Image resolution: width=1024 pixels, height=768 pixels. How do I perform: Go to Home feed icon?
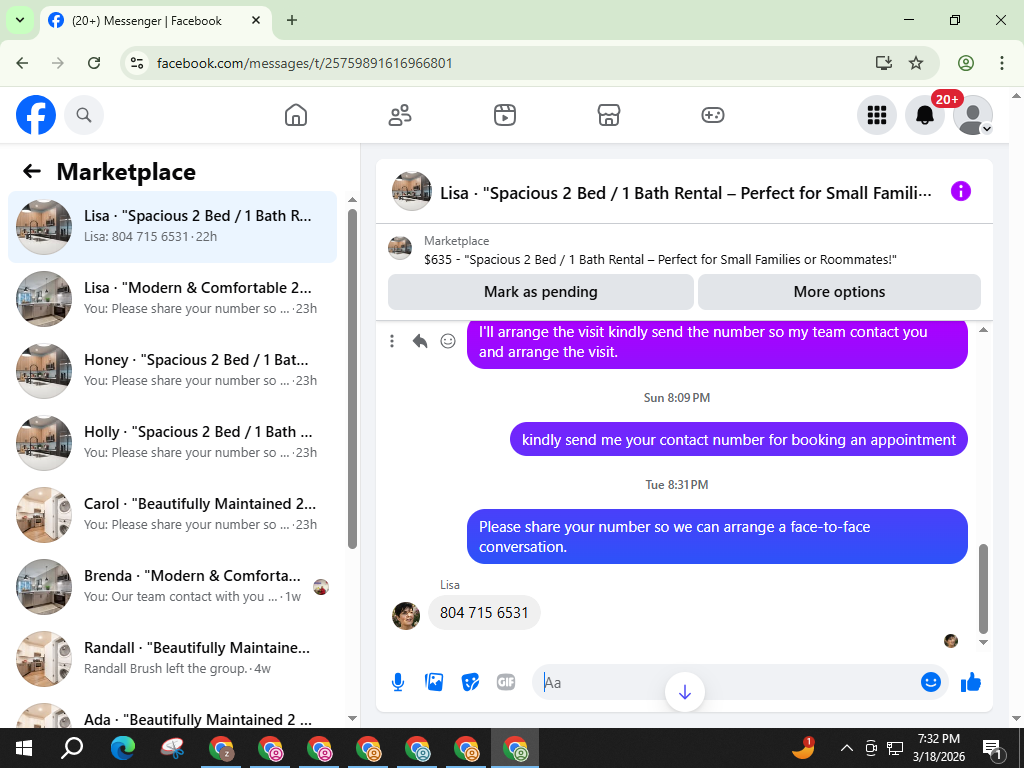coord(296,115)
